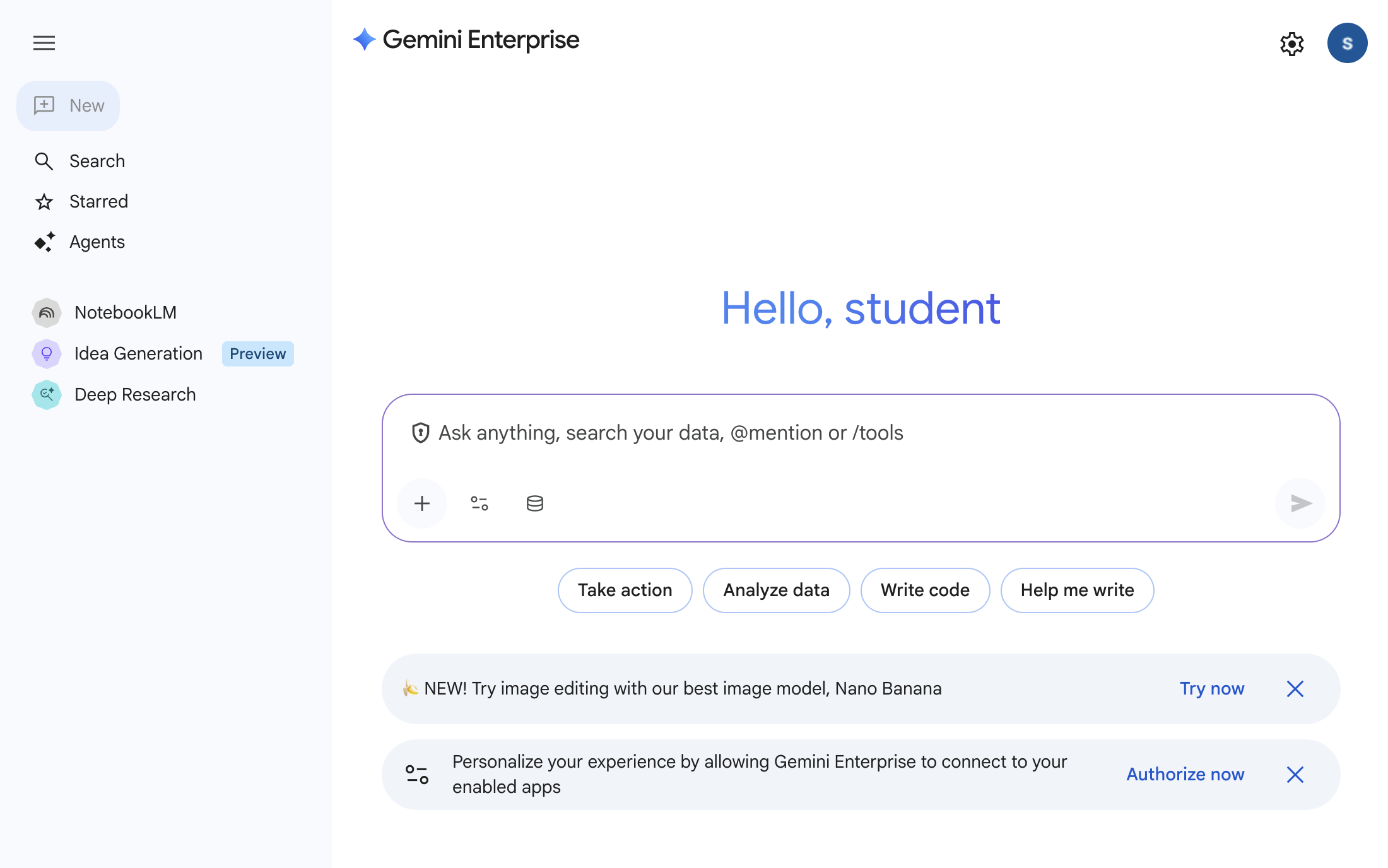Viewport: 1388px width, 868px height.
Task: Click the Search option in the sidebar
Action: pos(97,161)
